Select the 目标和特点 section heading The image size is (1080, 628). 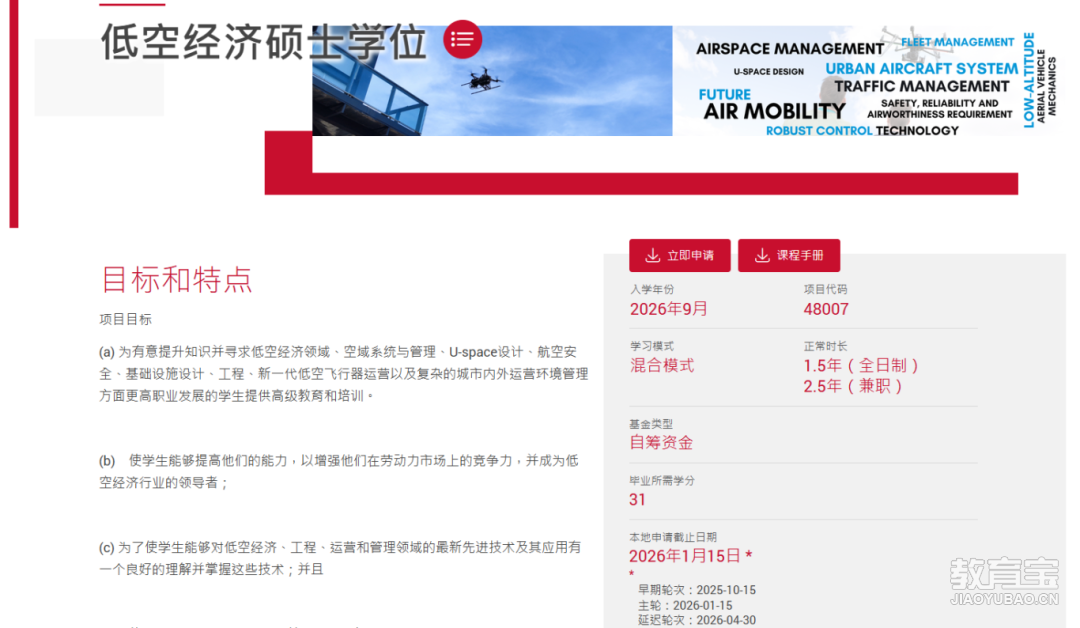click(x=177, y=279)
